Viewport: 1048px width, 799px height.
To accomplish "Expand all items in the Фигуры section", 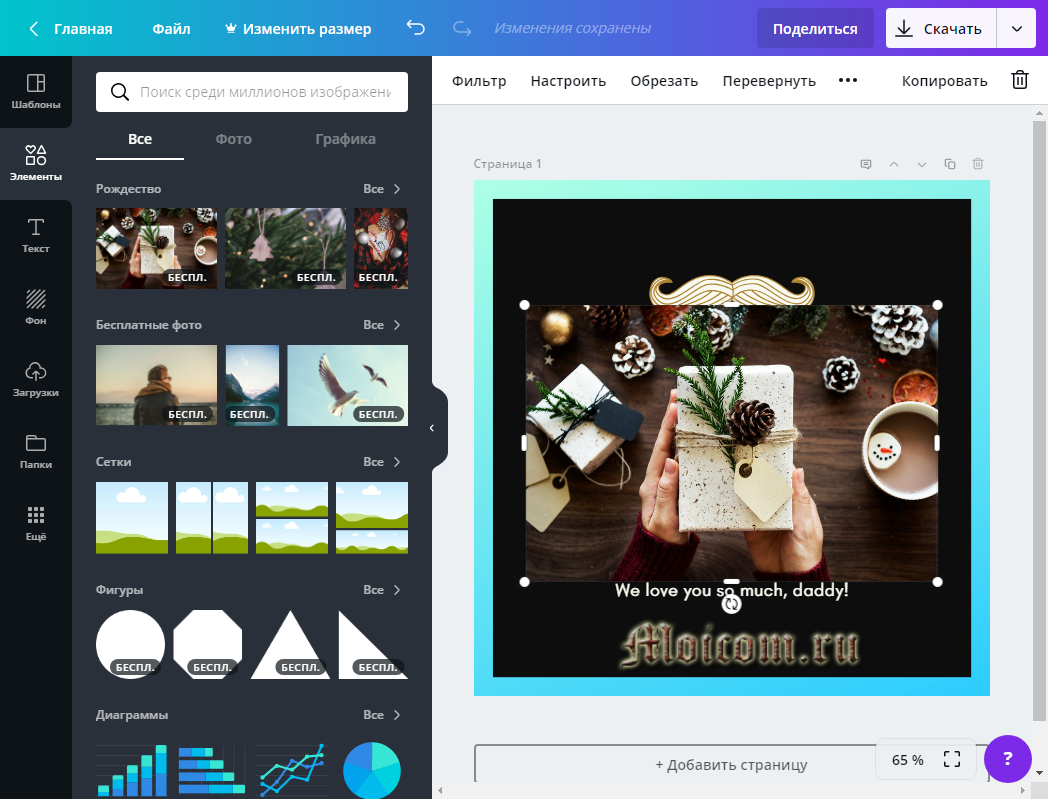I will point(382,590).
